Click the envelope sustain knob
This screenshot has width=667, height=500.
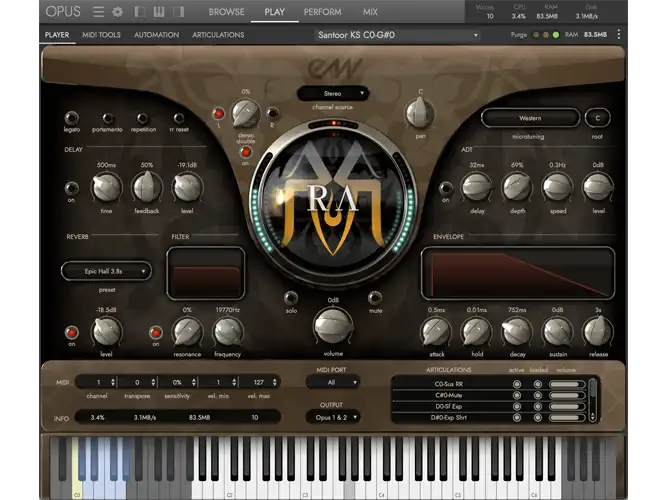[558, 332]
